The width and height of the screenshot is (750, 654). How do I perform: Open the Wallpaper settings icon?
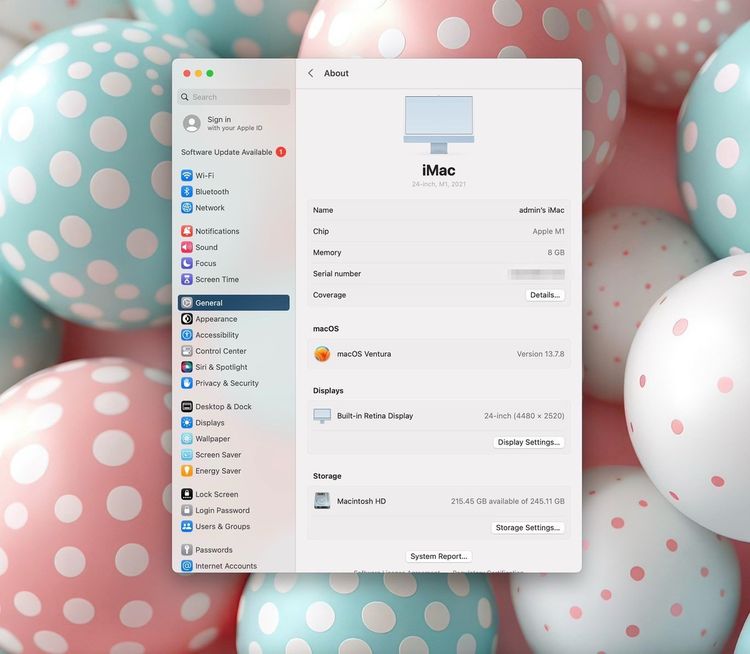(x=187, y=439)
